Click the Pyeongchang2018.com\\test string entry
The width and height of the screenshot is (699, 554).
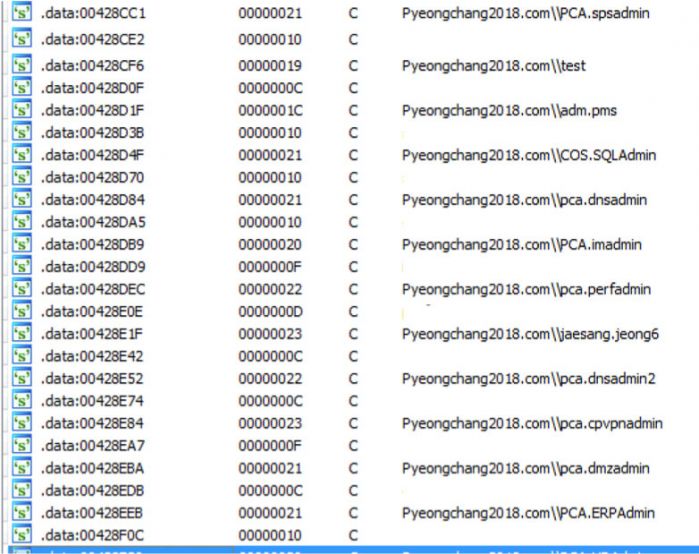(x=493, y=66)
